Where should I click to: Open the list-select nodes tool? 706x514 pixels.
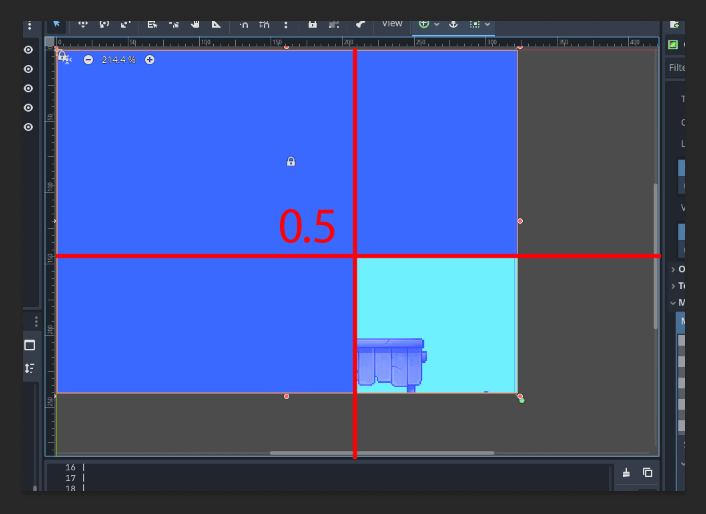152,24
